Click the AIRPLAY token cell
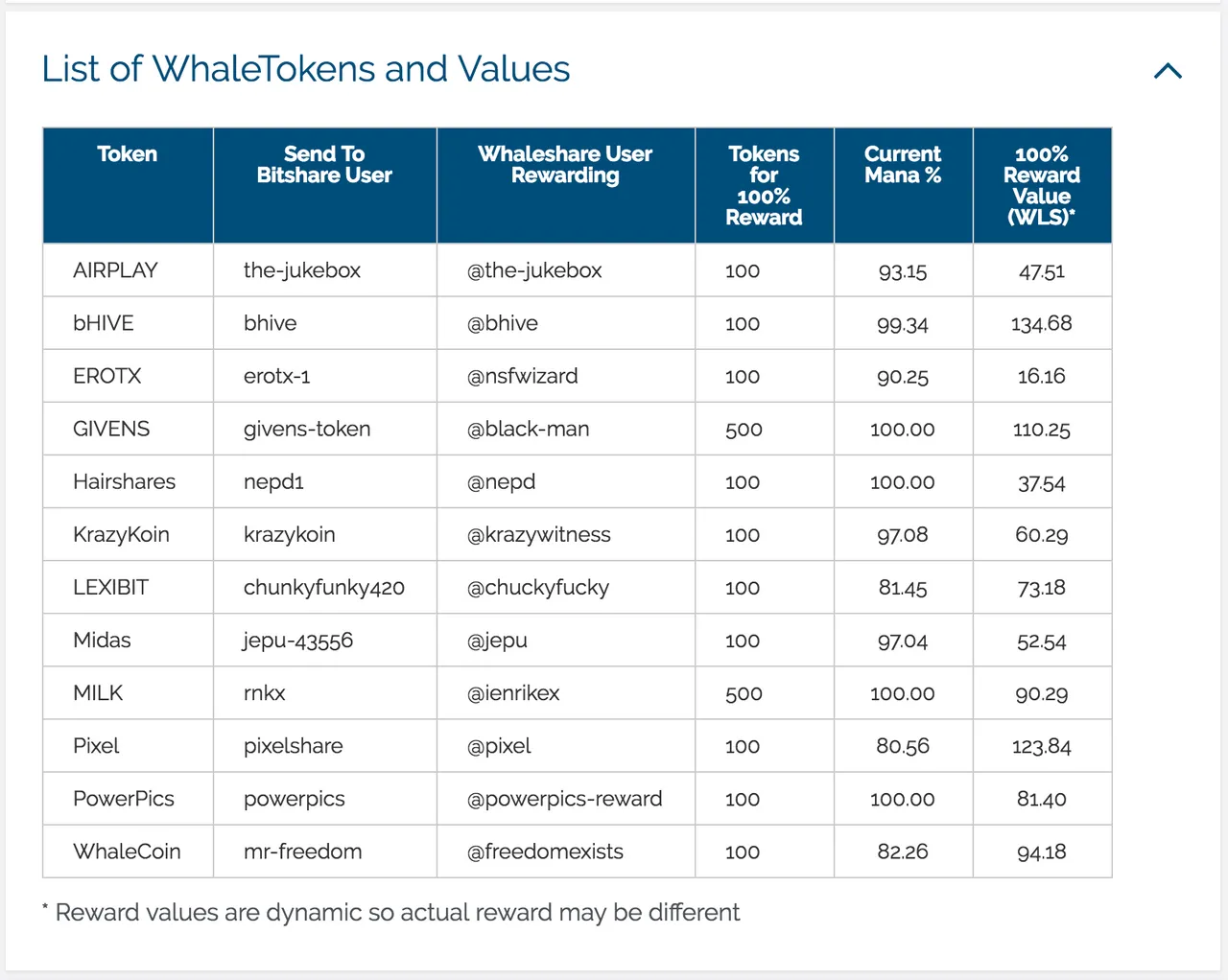Image resolution: width=1228 pixels, height=980 pixels. coord(115,270)
